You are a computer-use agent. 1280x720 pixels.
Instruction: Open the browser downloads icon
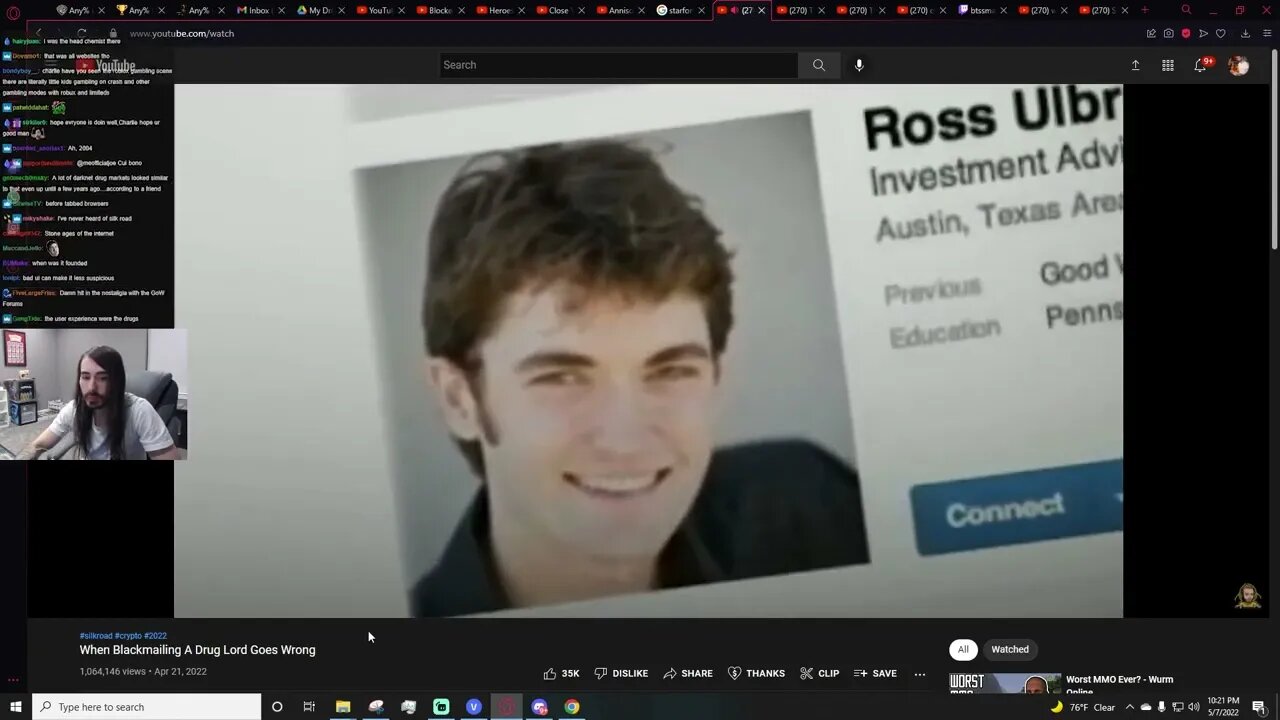tap(1245, 33)
